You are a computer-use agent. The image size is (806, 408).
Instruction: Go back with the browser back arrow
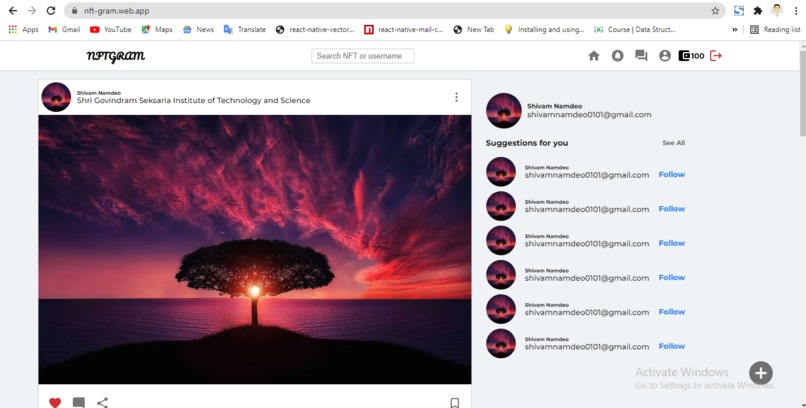[13, 11]
